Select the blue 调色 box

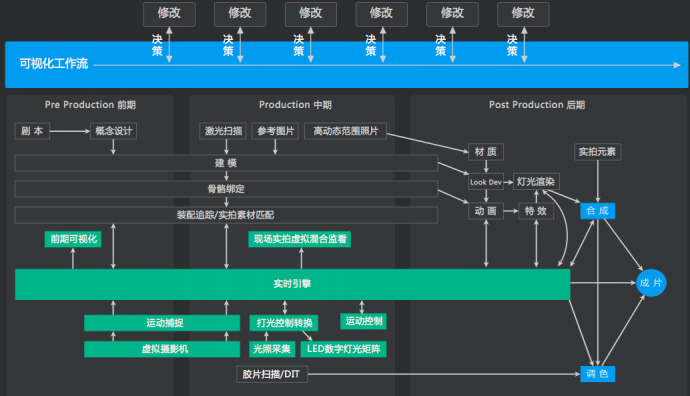[x=598, y=374]
